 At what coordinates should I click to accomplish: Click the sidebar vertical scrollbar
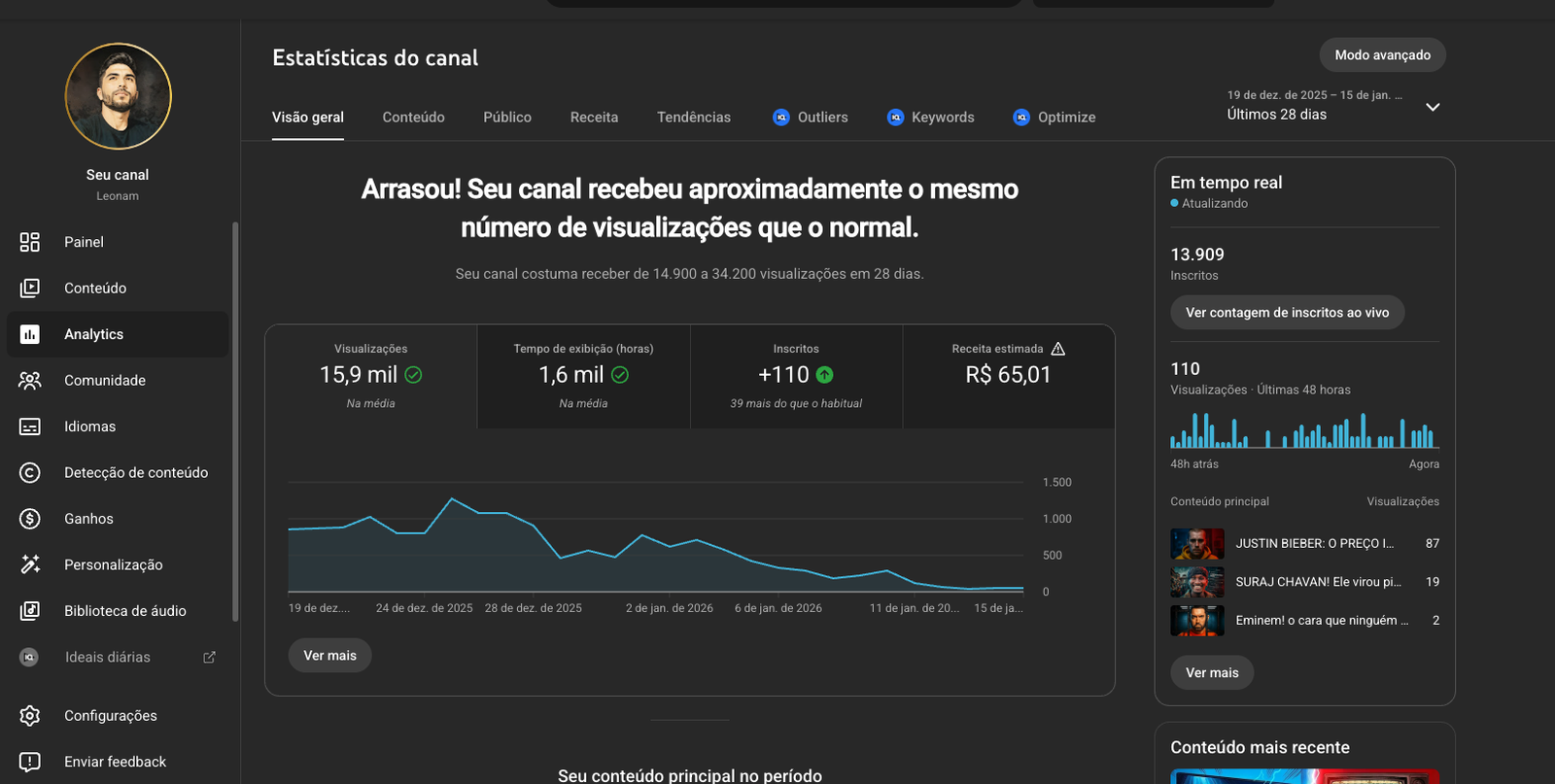234,422
